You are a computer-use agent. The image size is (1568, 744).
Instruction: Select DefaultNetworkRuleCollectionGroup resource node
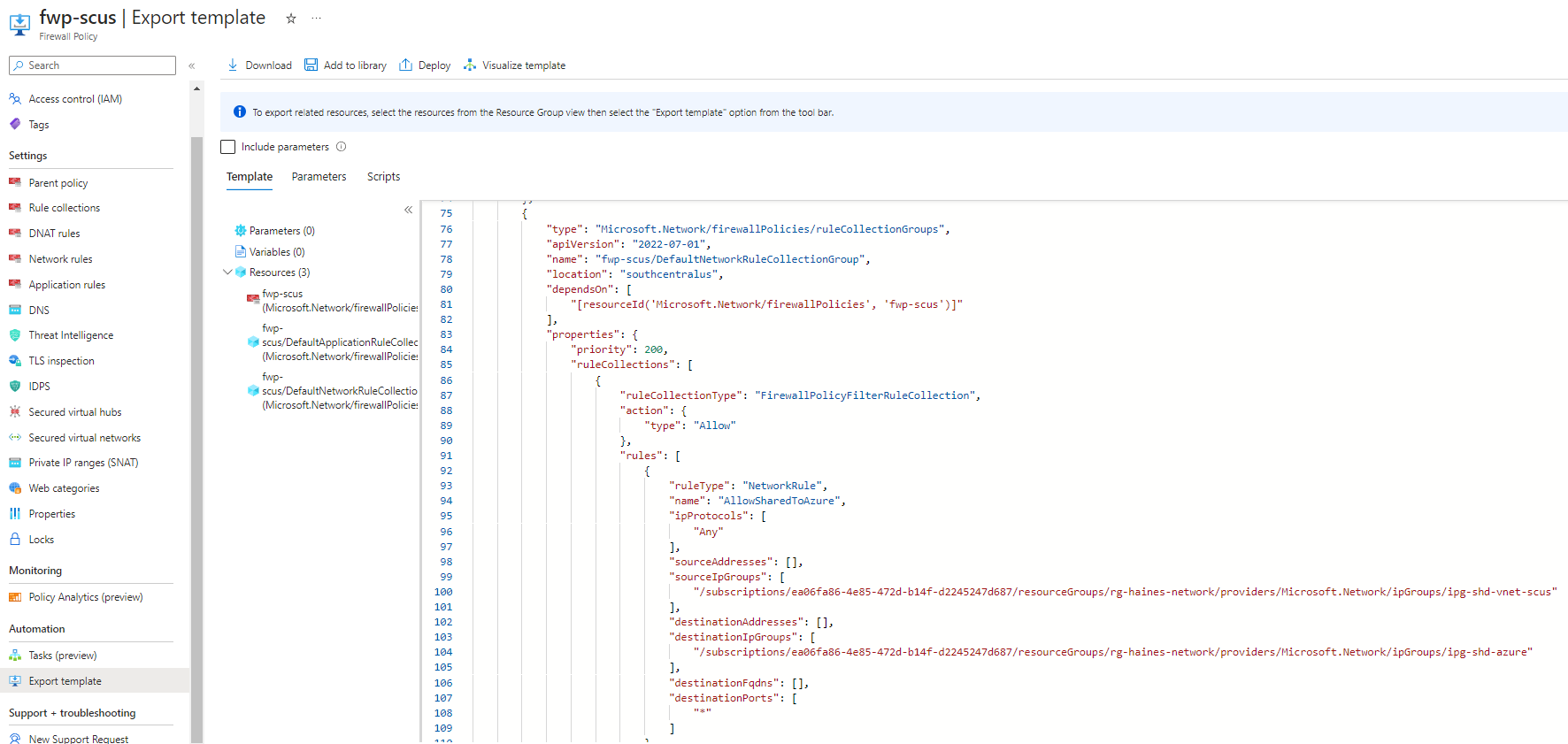[x=333, y=391]
